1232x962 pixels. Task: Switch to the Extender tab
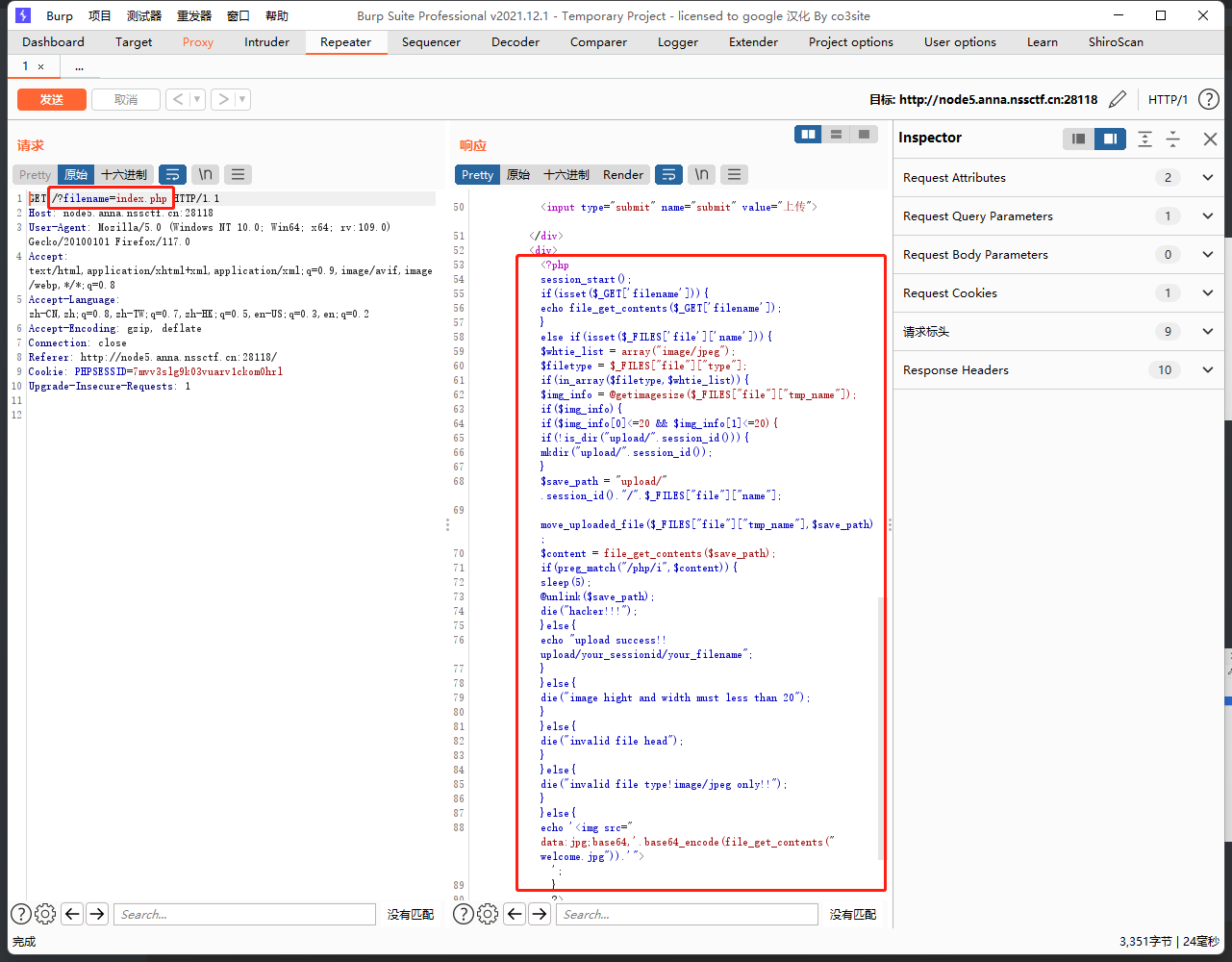click(x=754, y=42)
